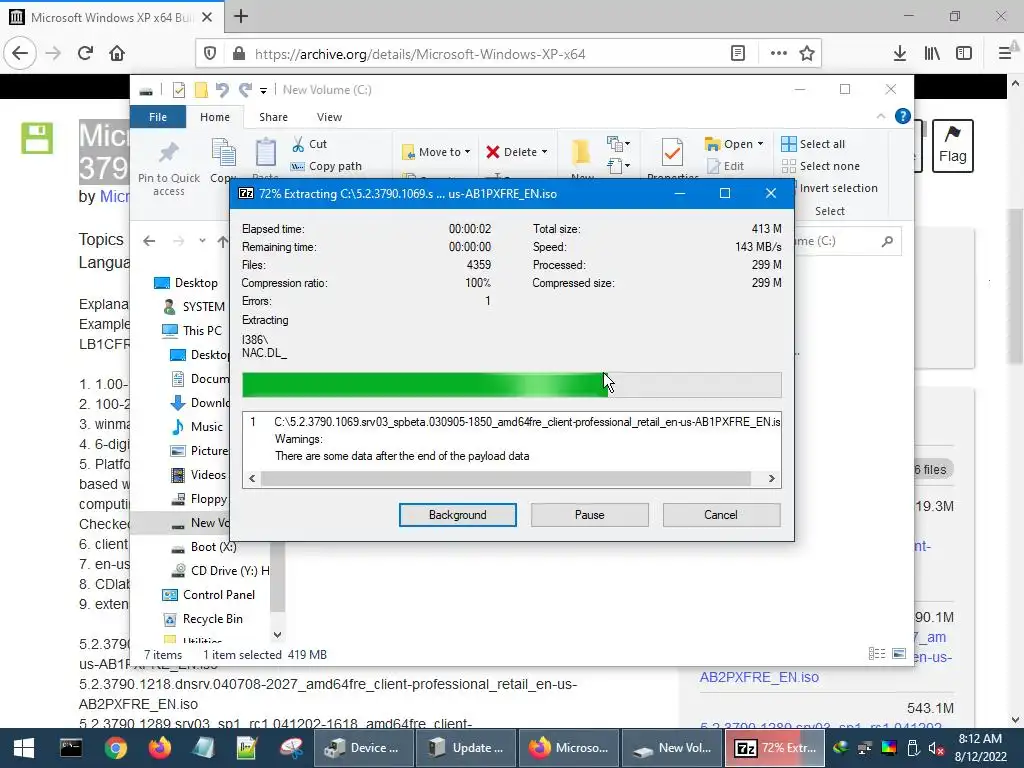The image size is (1024, 768).
Task: Click the Properties checkmark in Quick Access Toolbar
Action: pos(178,89)
